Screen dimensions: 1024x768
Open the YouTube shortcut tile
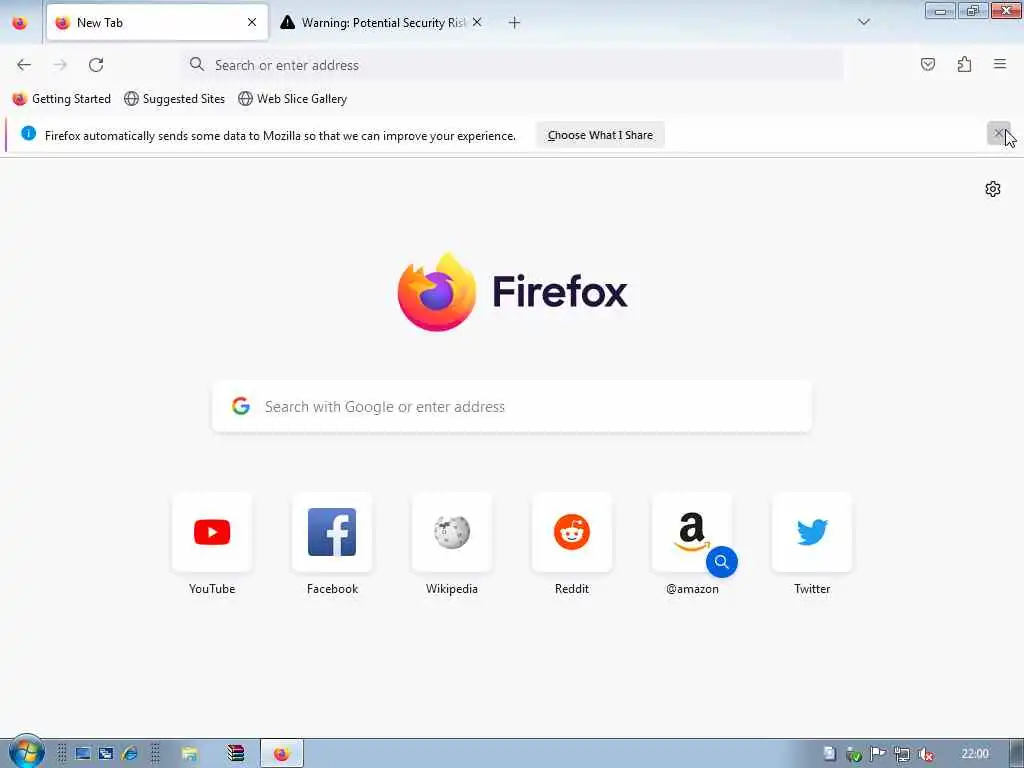click(x=212, y=532)
